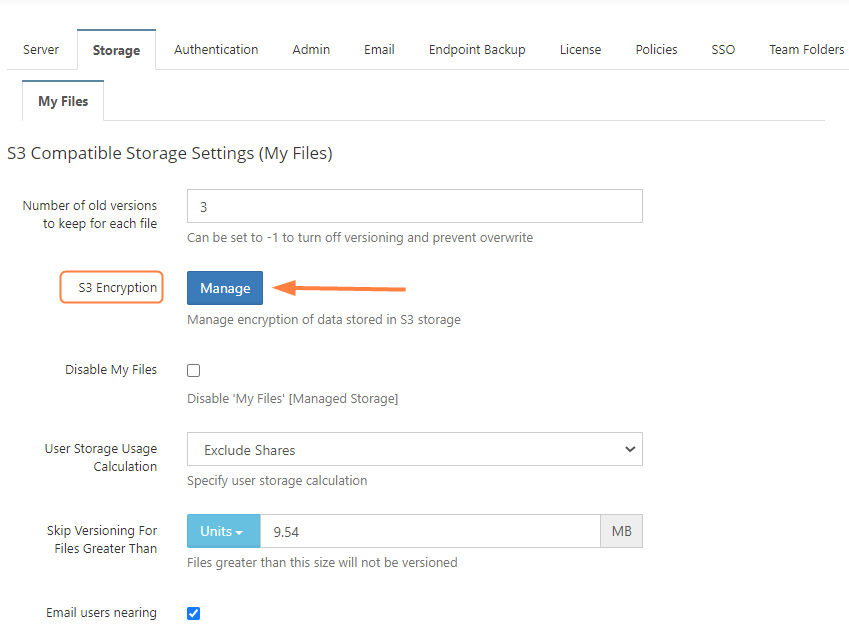The height and width of the screenshot is (624, 849).
Task: Enable the Disable My Files checkbox
Action: click(x=193, y=370)
